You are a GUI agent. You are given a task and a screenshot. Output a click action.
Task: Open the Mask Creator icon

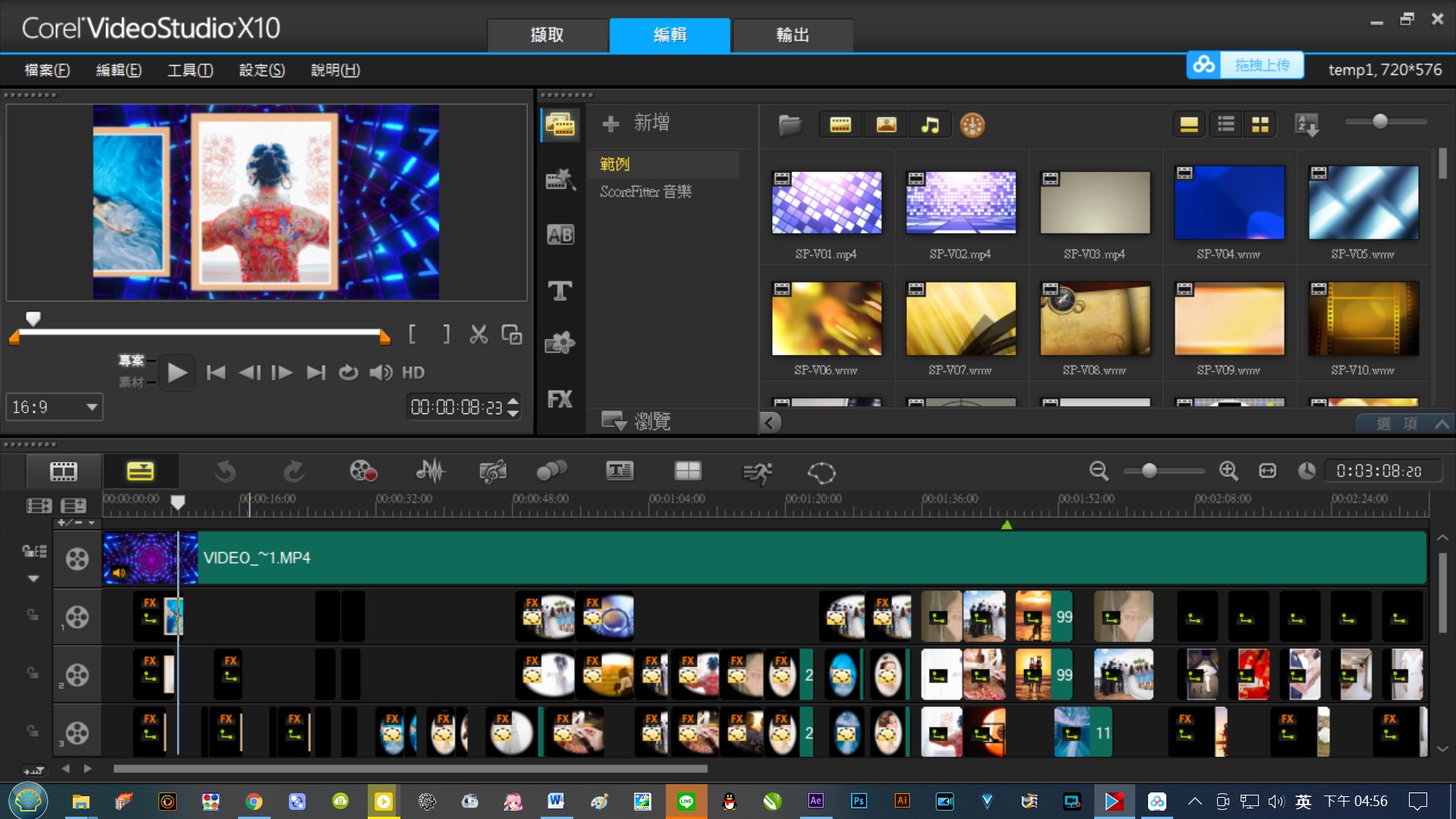pos(821,473)
